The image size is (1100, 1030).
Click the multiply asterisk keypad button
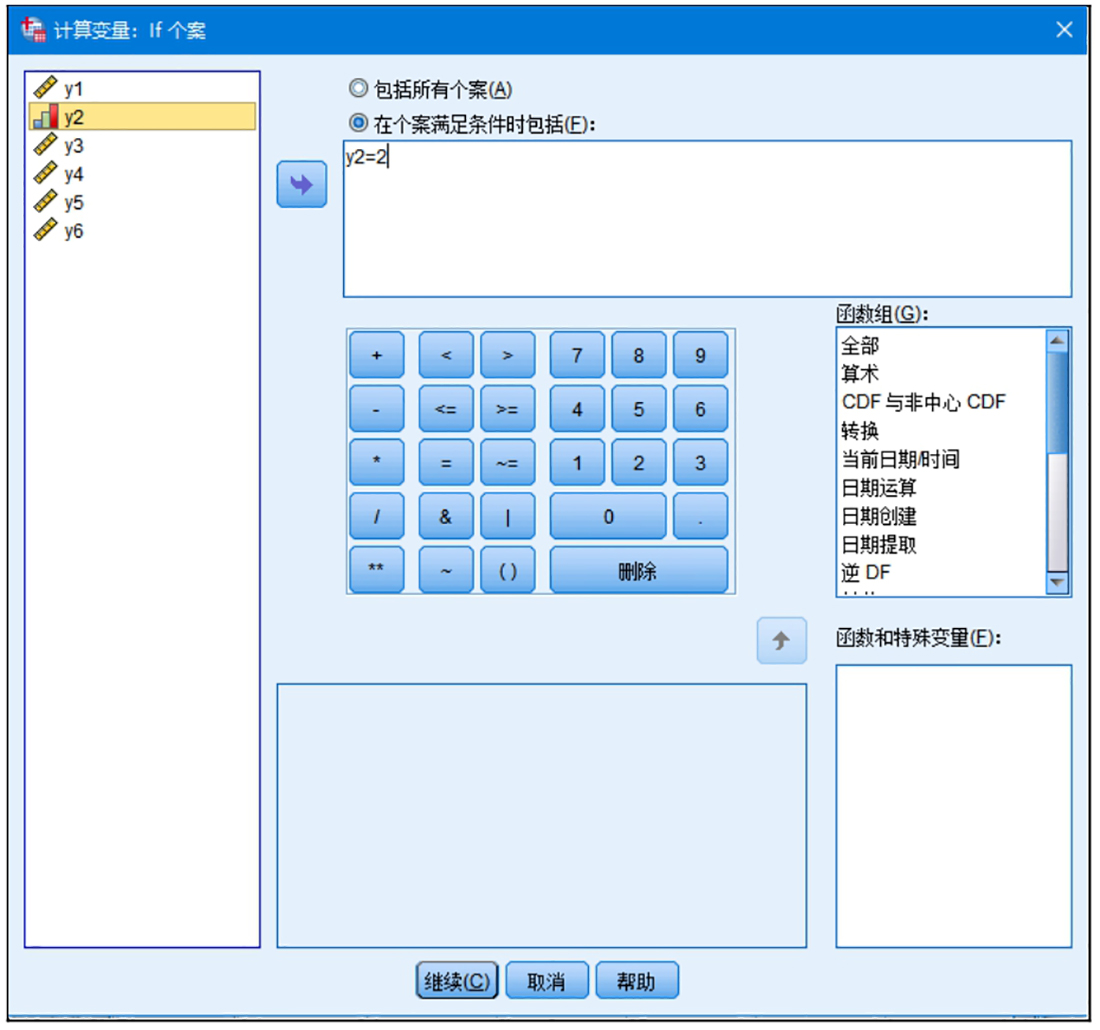[x=377, y=462]
